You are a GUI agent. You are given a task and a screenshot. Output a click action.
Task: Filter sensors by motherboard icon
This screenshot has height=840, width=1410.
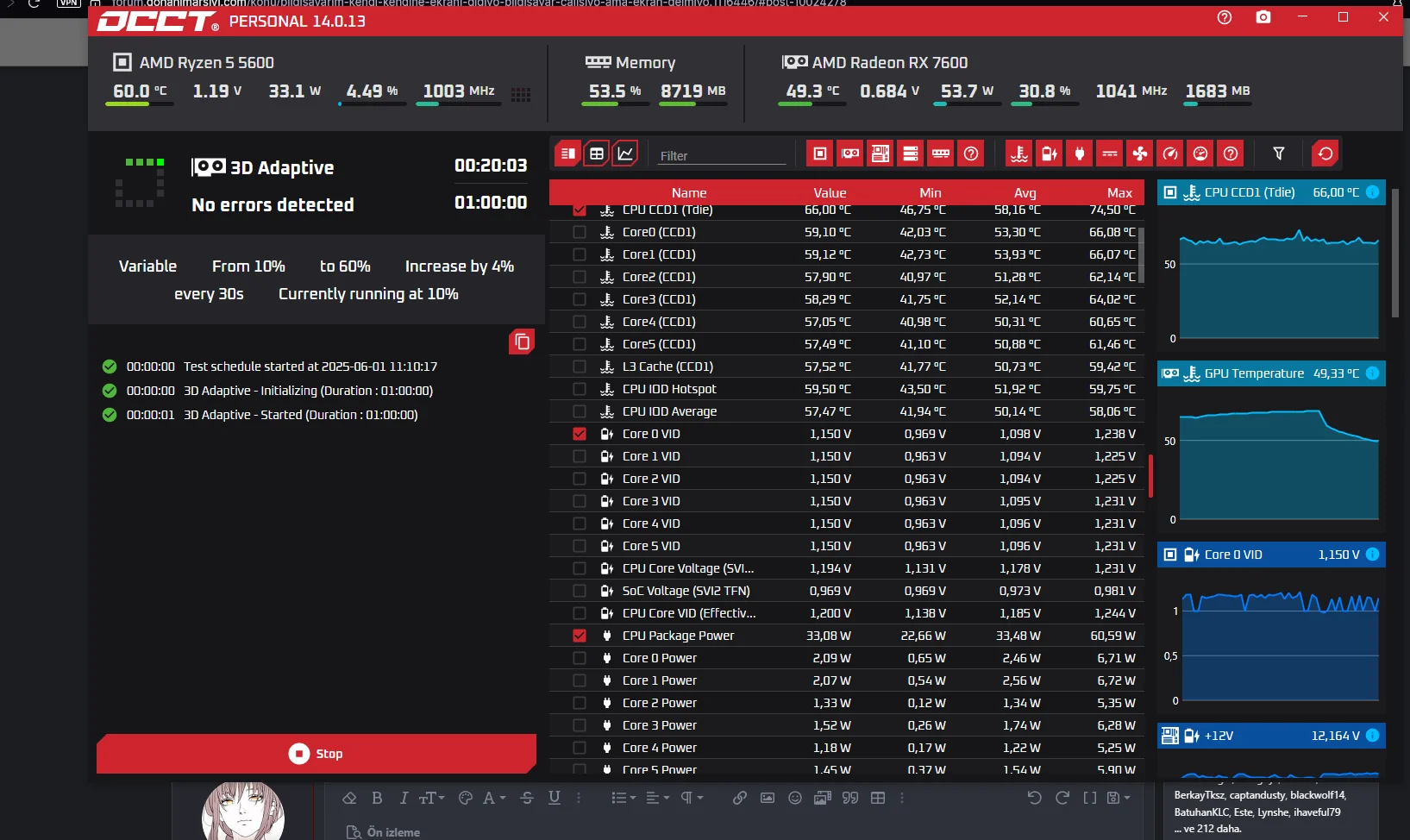(x=880, y=154)
